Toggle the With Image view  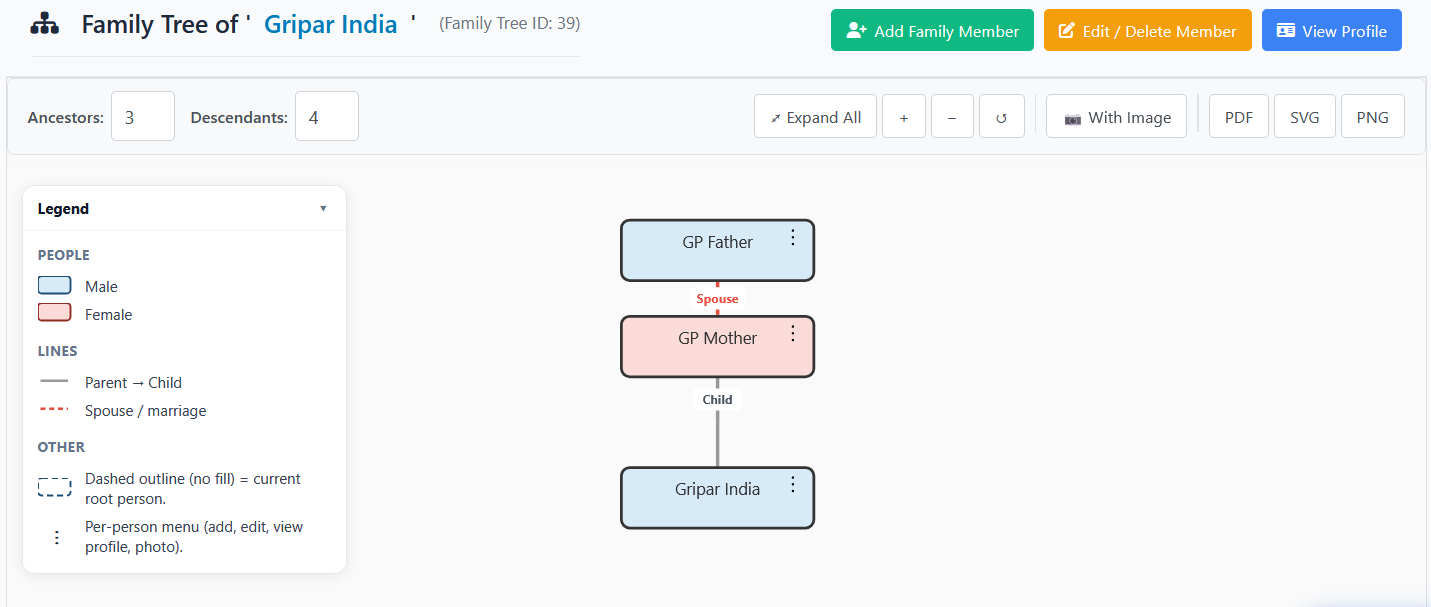point(1116,117)
